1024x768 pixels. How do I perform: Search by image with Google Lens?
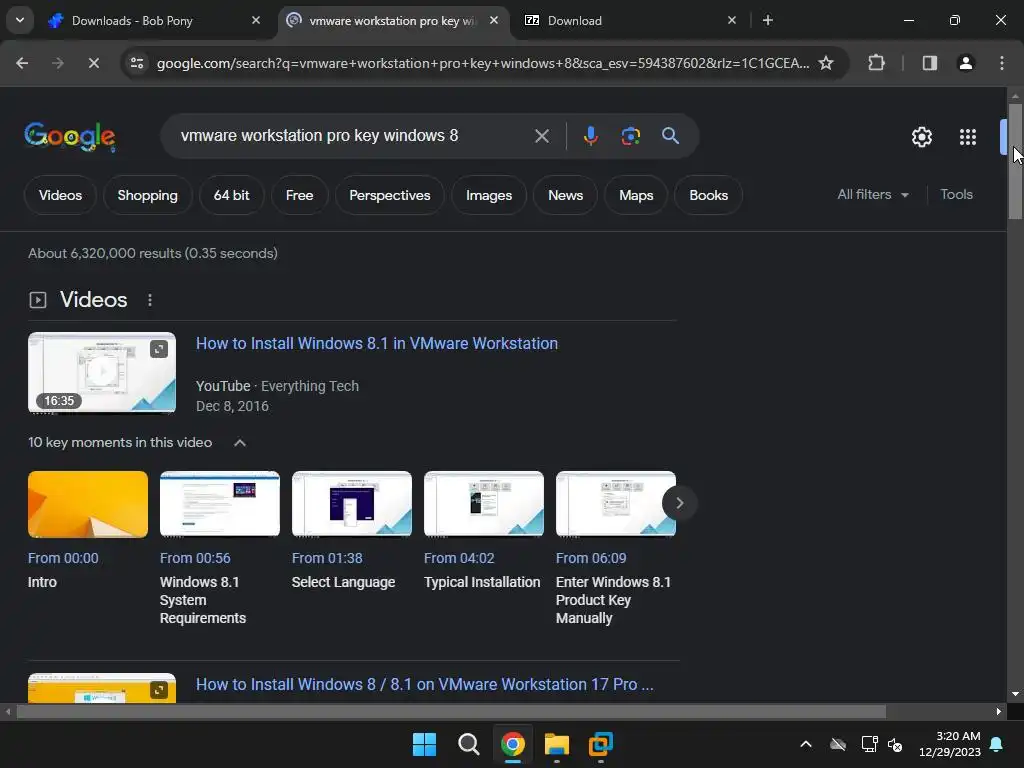pyautogui.click(x=630, y=136)
